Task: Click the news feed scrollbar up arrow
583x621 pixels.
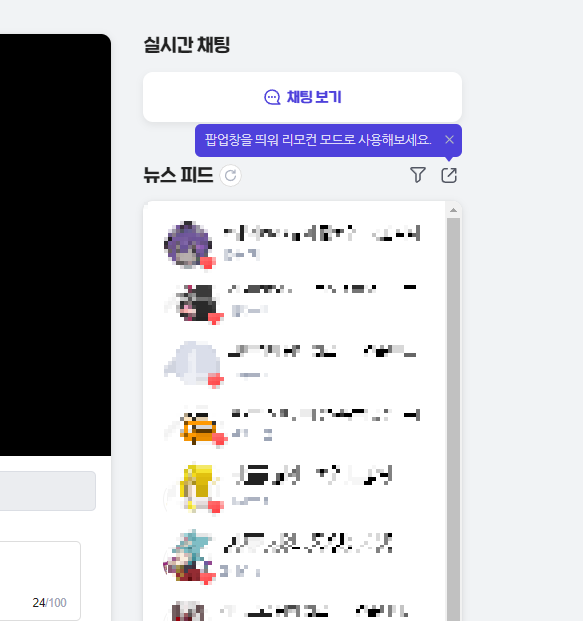Action: (453, 210)
